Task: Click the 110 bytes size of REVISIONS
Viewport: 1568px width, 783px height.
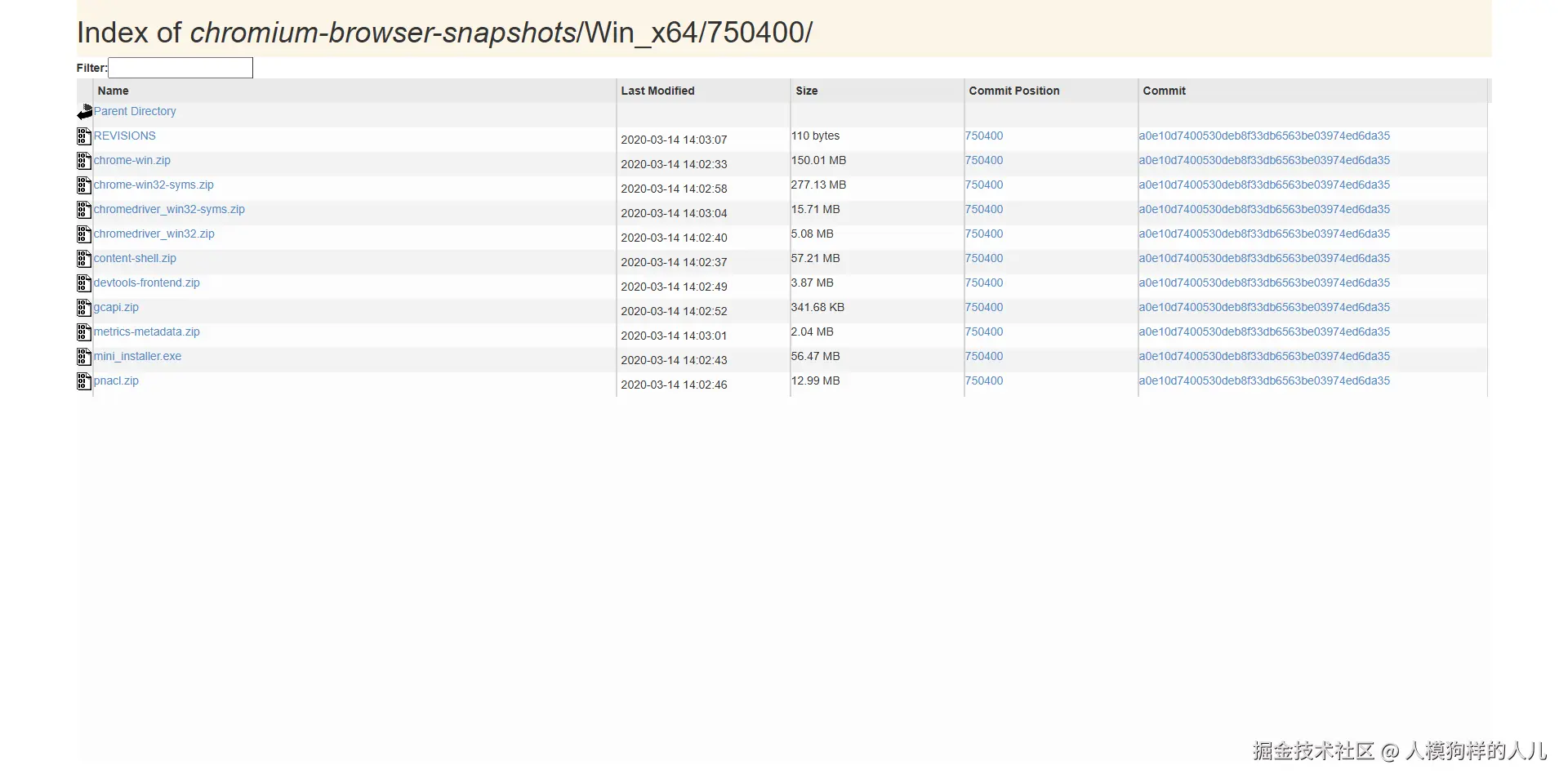Action: tap(815, 136)
